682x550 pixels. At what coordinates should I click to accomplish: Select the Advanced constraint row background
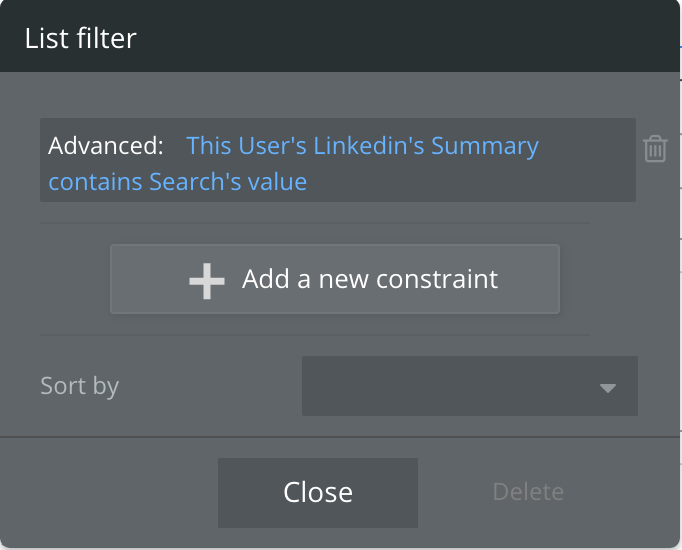click(580, 182)
